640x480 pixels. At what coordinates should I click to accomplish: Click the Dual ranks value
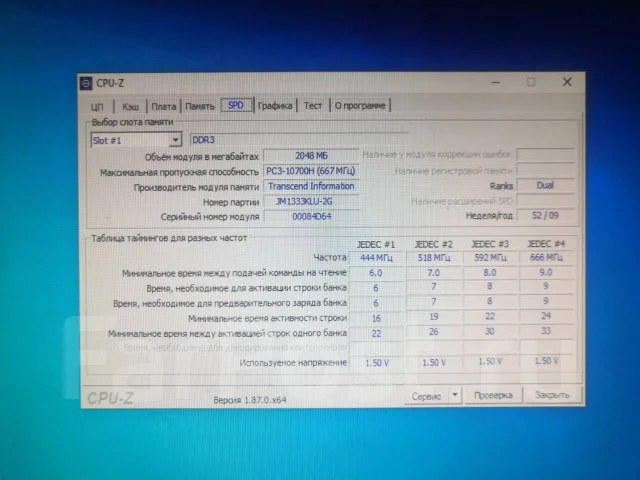(x=545, y=185)
